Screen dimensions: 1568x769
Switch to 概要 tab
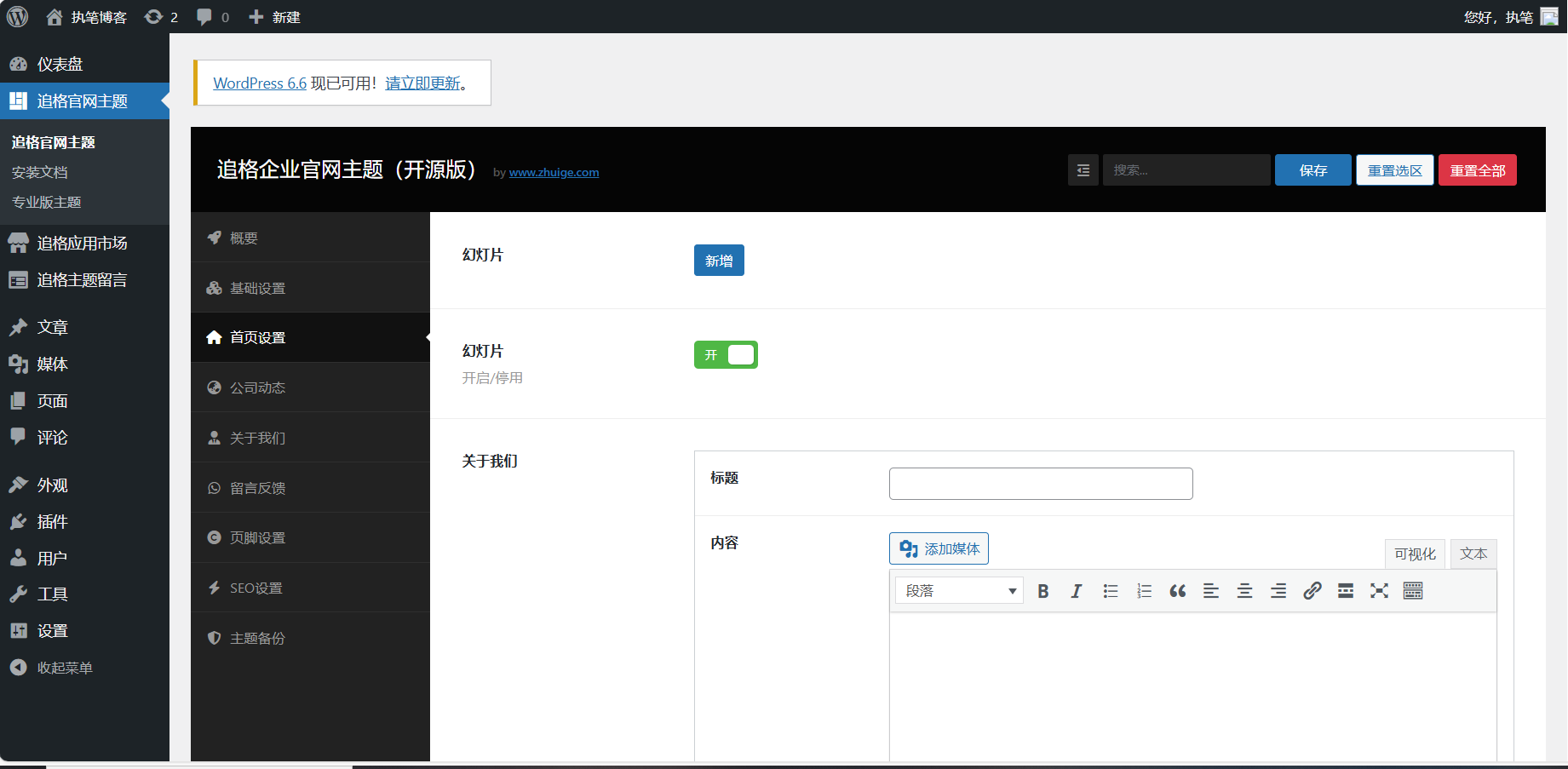pos(310,238)
